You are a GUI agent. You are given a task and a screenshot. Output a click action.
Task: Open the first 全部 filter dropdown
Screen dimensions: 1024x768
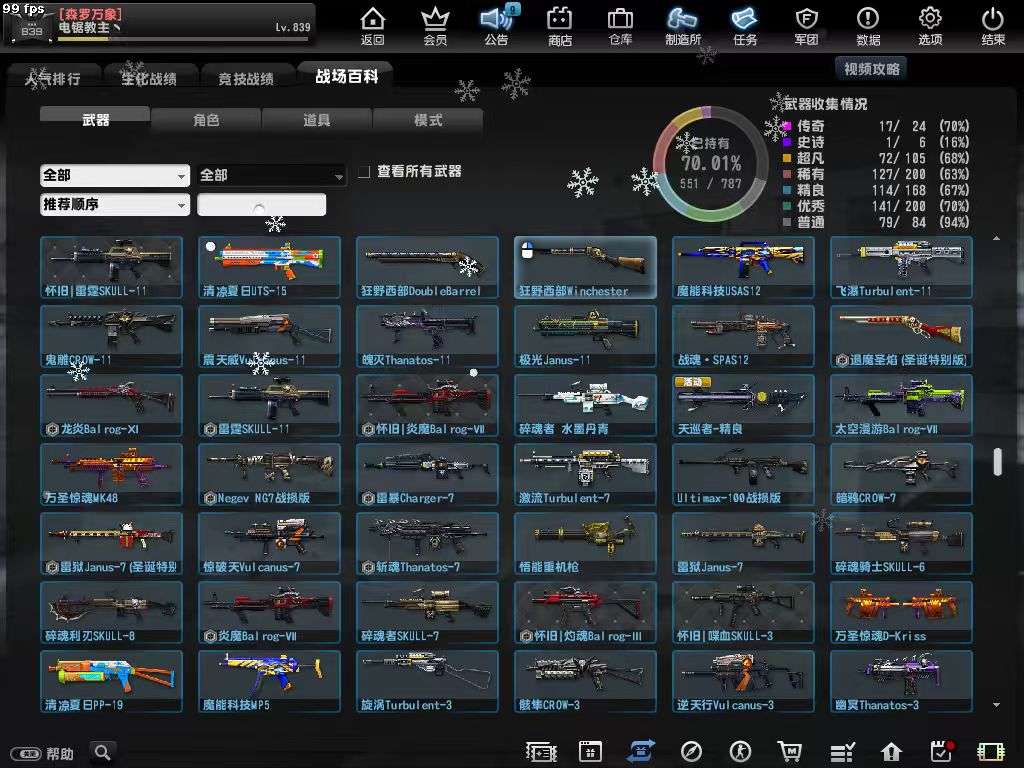tap(113, 174)
